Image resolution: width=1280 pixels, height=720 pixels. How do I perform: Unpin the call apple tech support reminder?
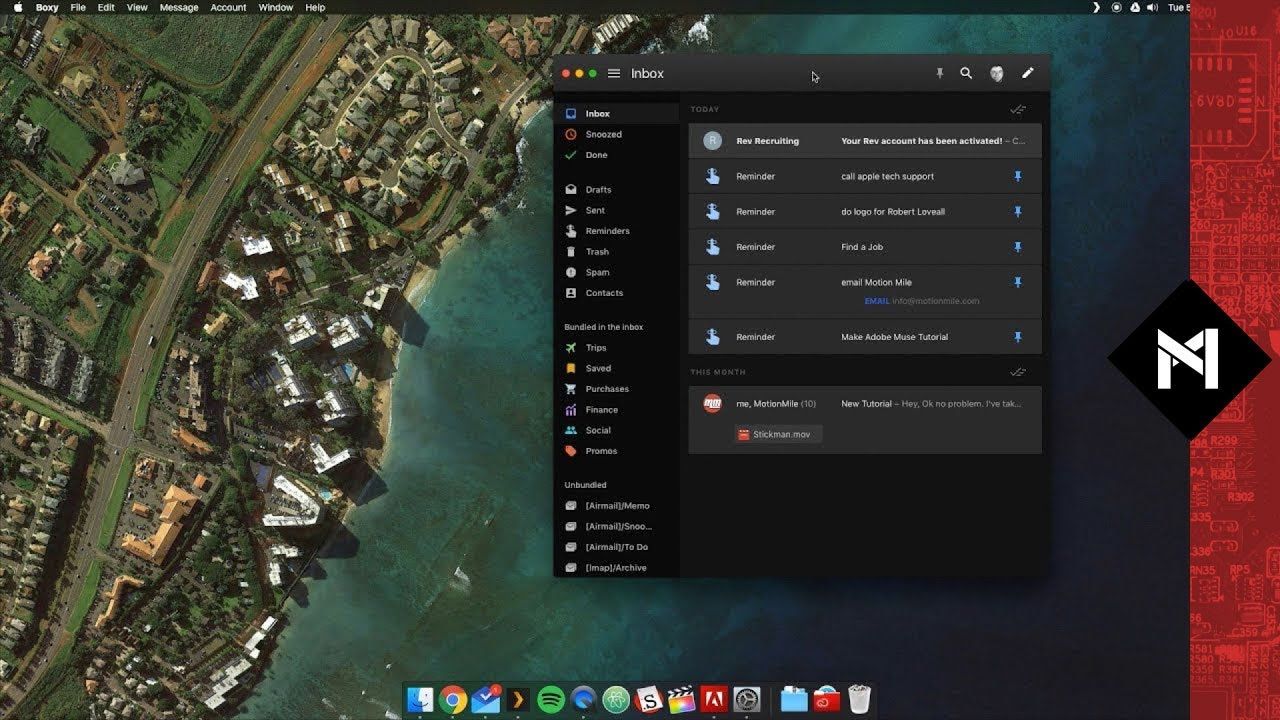(1018, 176)
